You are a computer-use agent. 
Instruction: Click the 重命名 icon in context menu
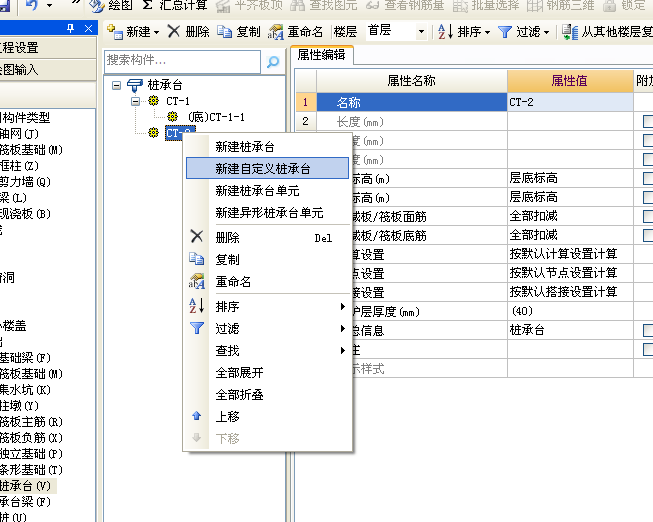click(x=197, y=281)
